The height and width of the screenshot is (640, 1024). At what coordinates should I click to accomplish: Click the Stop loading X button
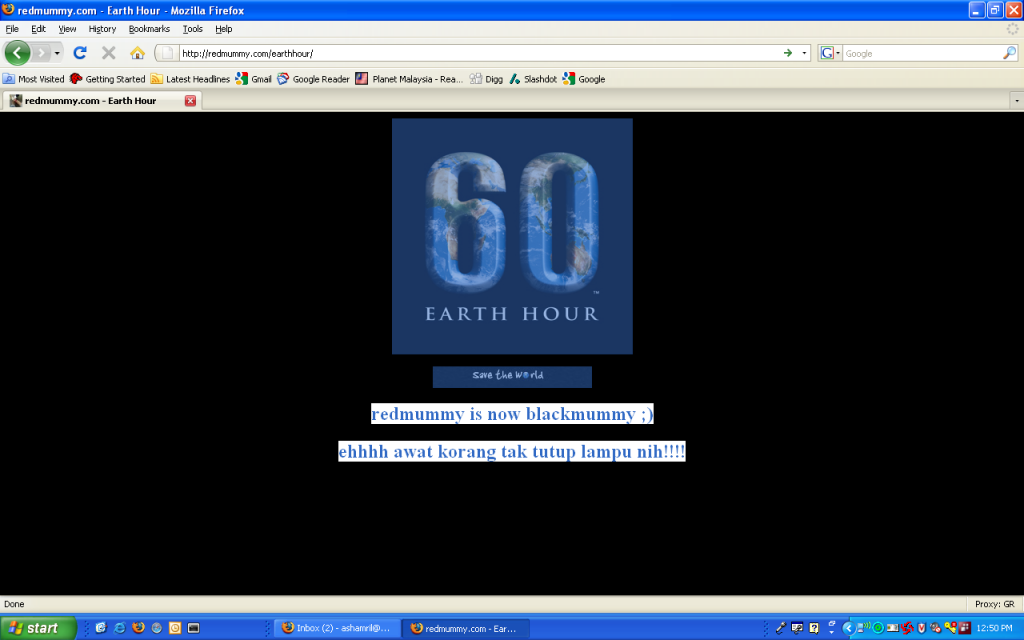108,53
